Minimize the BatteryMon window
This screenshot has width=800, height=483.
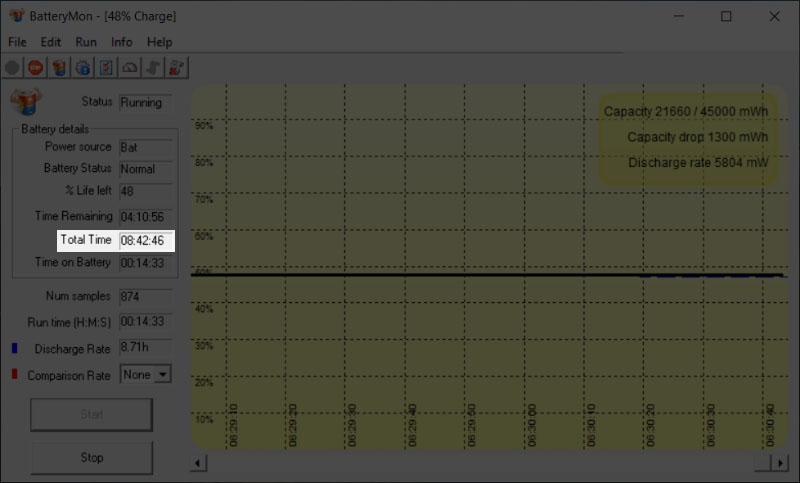point(679,16)
